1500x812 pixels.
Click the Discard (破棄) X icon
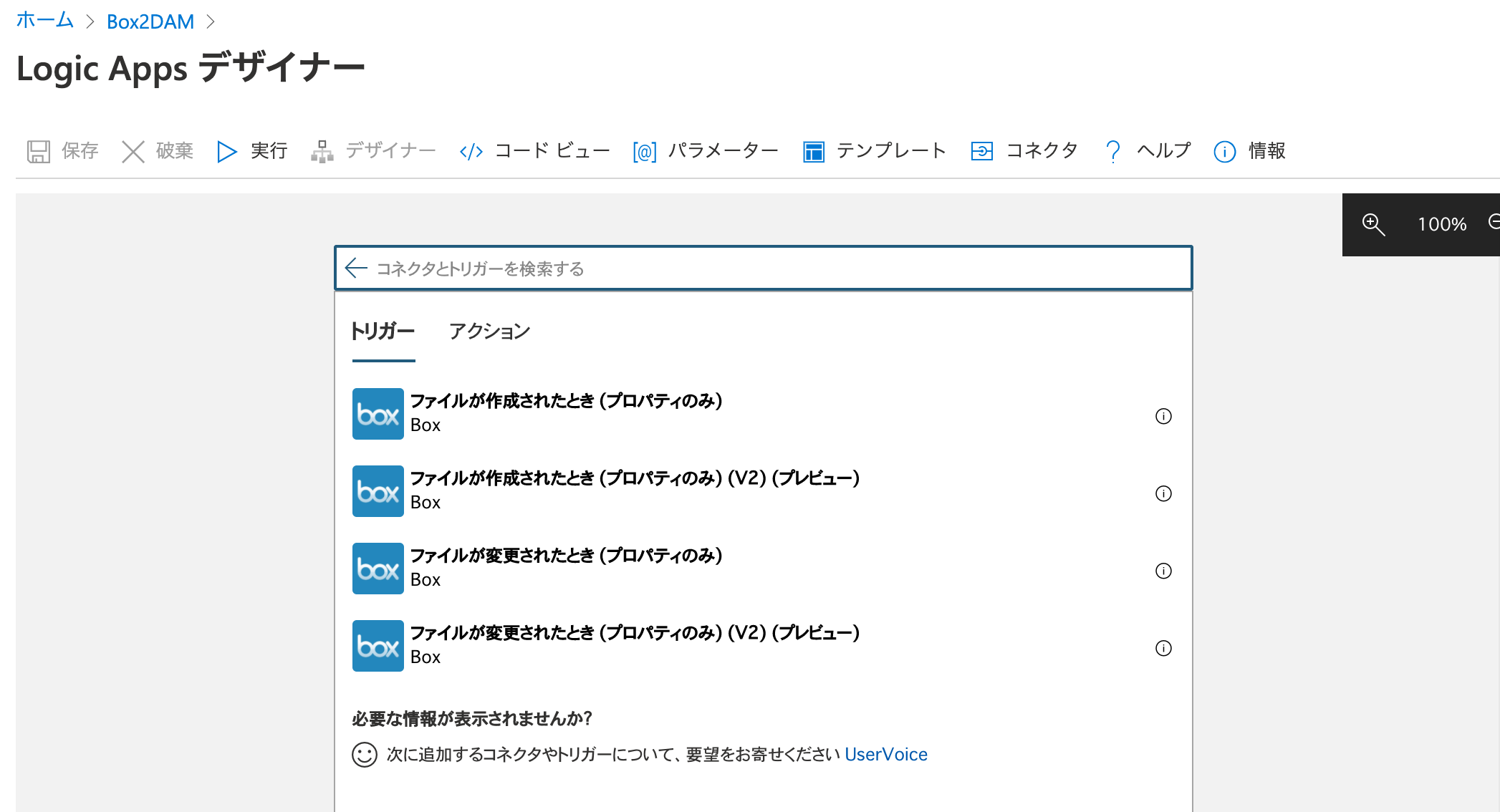(x=133, y=151)
